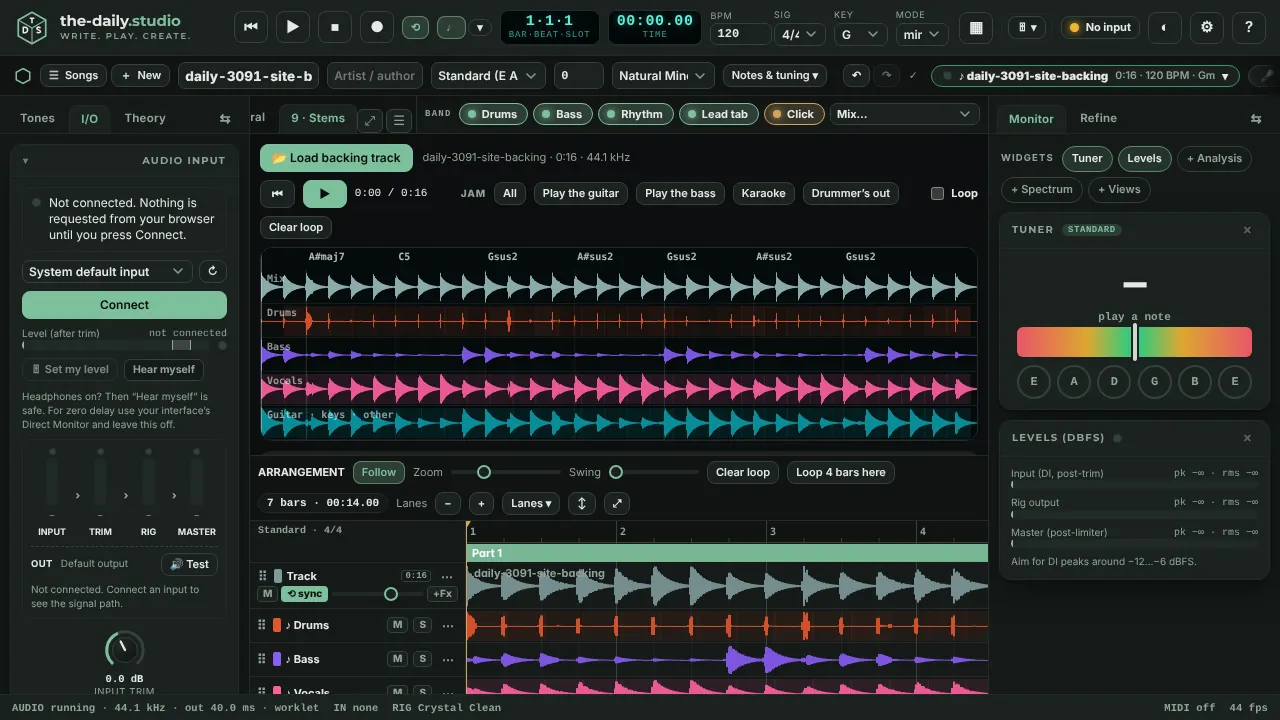This screenshot has width=1280, height=720.
Task: Switch to the Refine tab
Action: tap(1098, 118)
